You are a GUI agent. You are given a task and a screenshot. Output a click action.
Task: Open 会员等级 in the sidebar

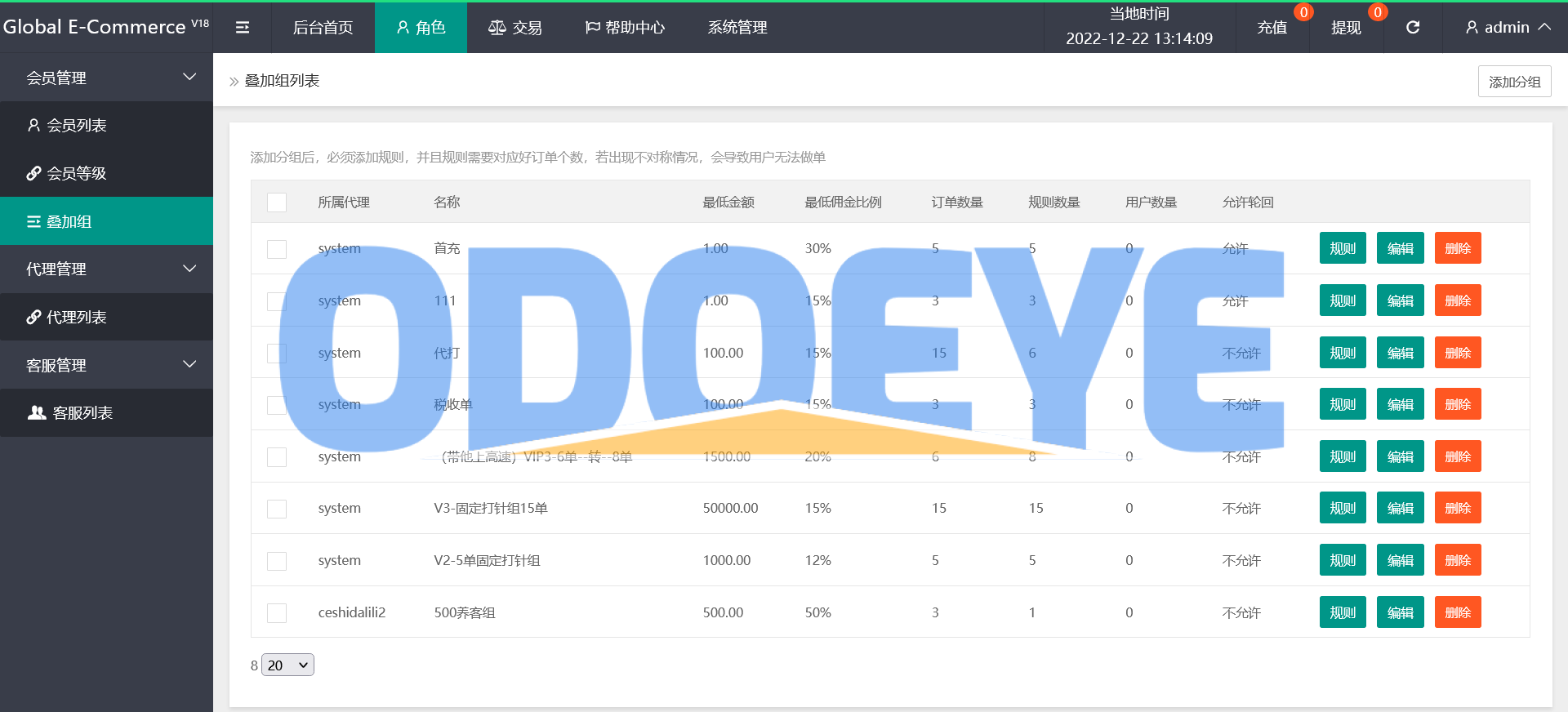[106, 173]
